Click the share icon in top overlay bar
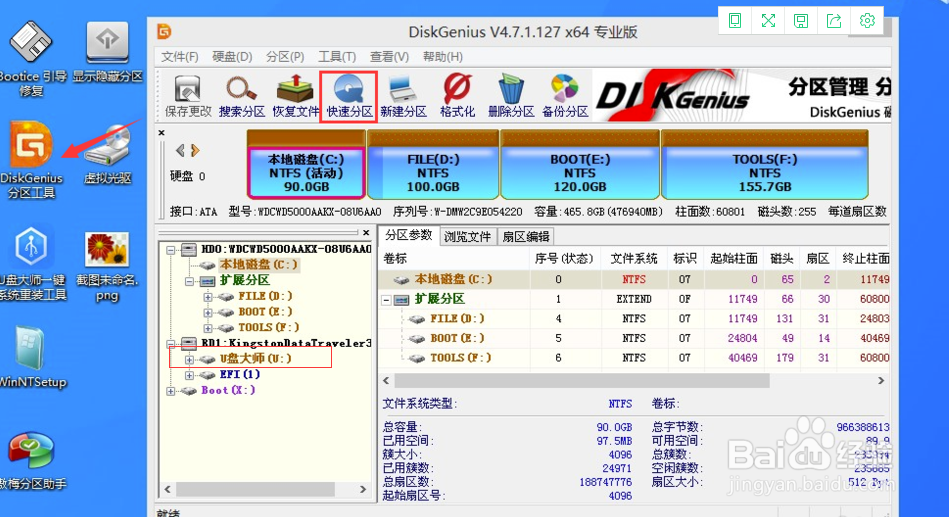The width and height of the screenshot is (949, 517). pyautogui.click(x=834, y=21)
